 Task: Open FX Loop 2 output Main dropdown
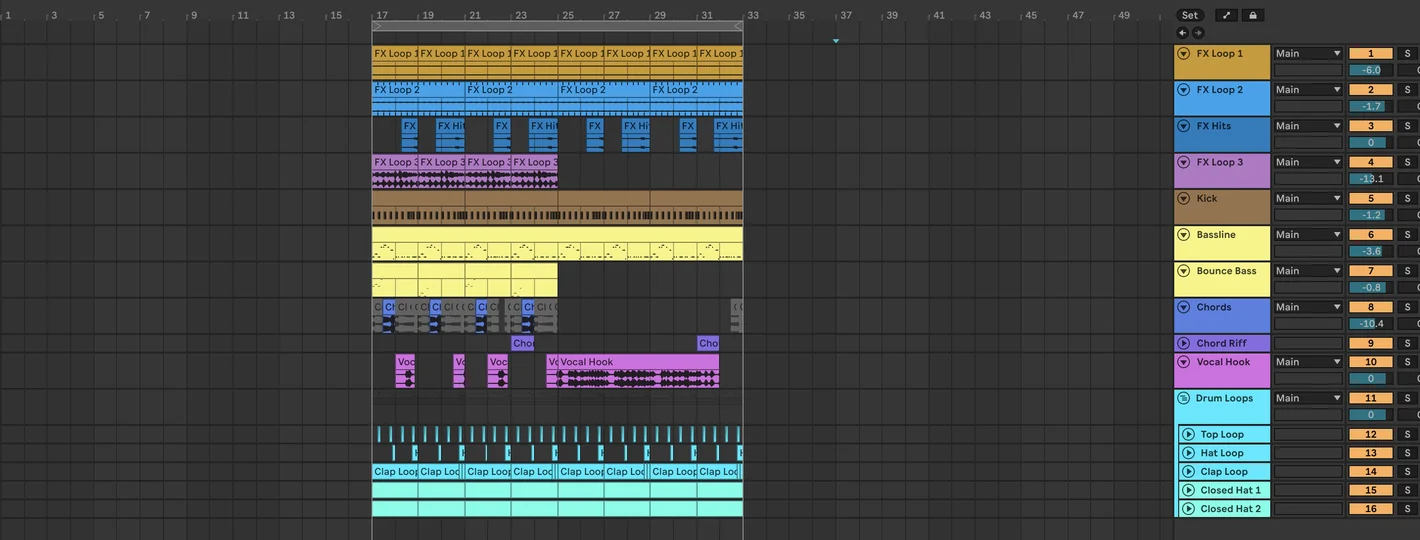click(x=1308, y=90)
